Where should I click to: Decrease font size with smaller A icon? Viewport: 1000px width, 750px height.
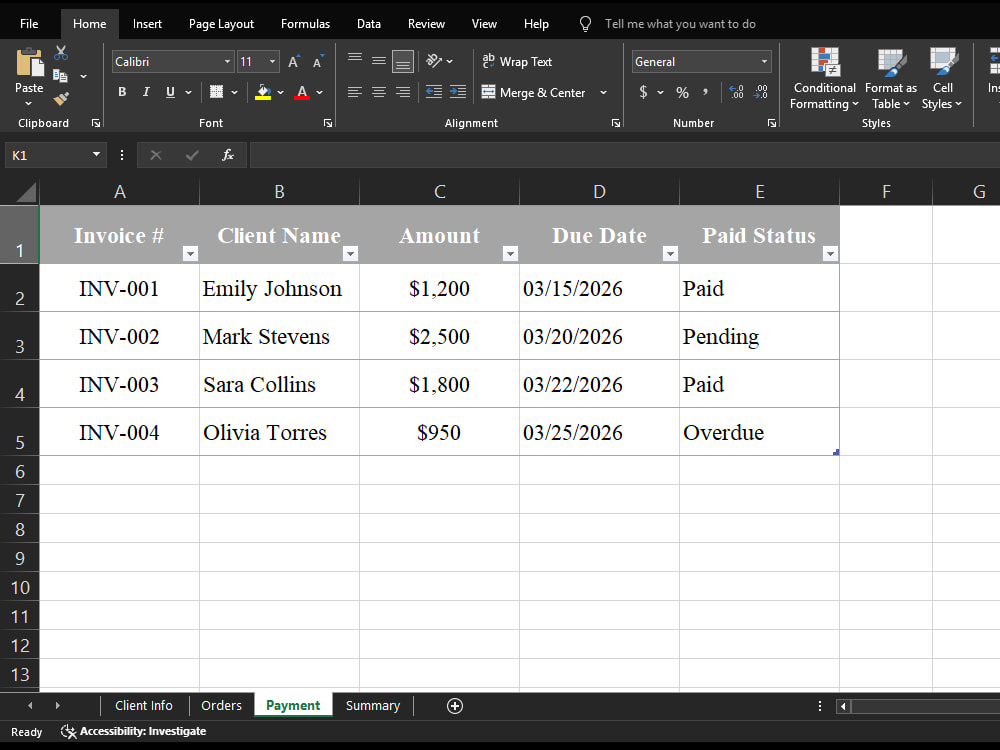coord(317,62)
